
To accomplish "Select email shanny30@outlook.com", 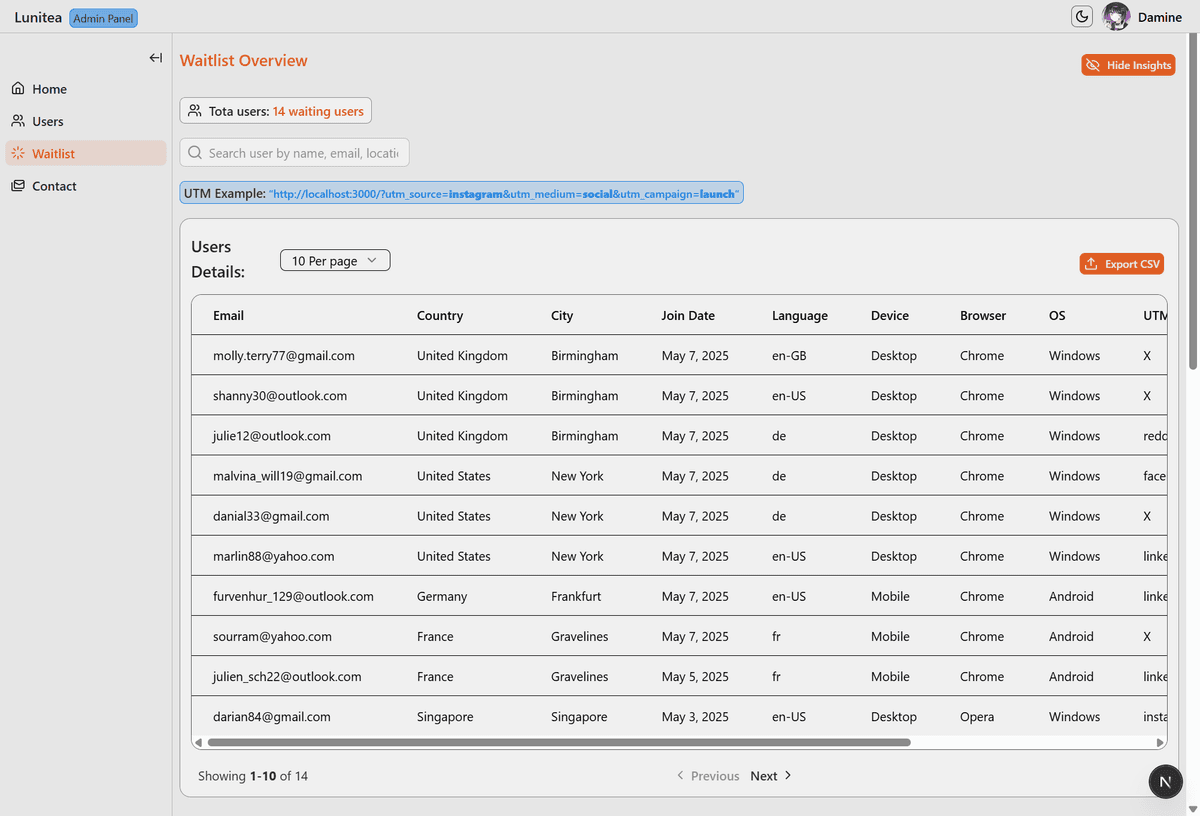I will pyautogui.click(x=280, y=396).
